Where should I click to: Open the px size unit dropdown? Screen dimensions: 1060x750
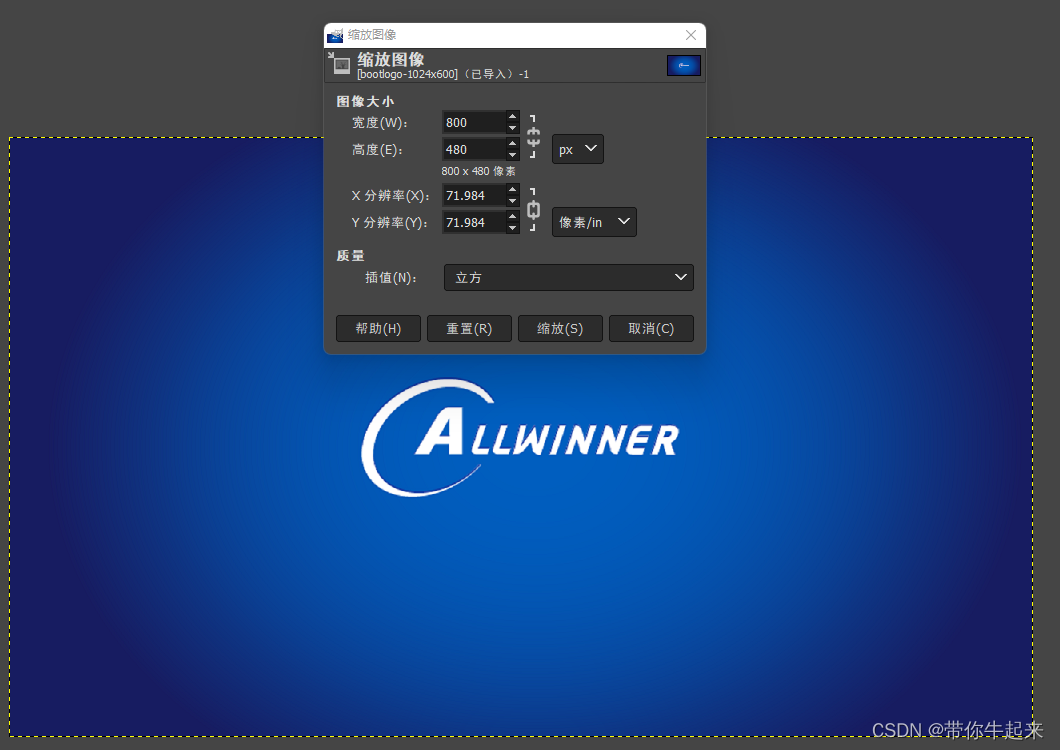tap(578, 149)
